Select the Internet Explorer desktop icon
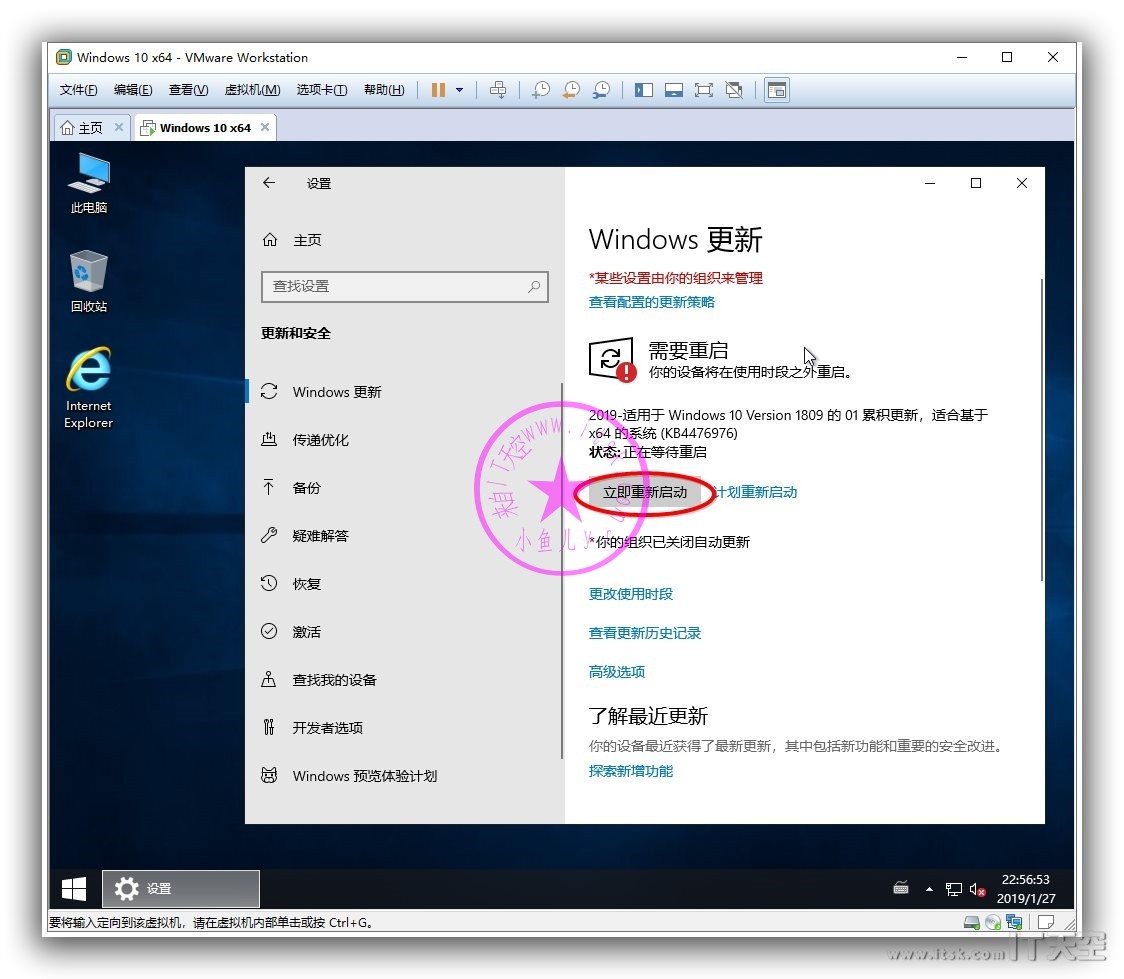This screenshot has height=979, width=1124. coord(89,388)
